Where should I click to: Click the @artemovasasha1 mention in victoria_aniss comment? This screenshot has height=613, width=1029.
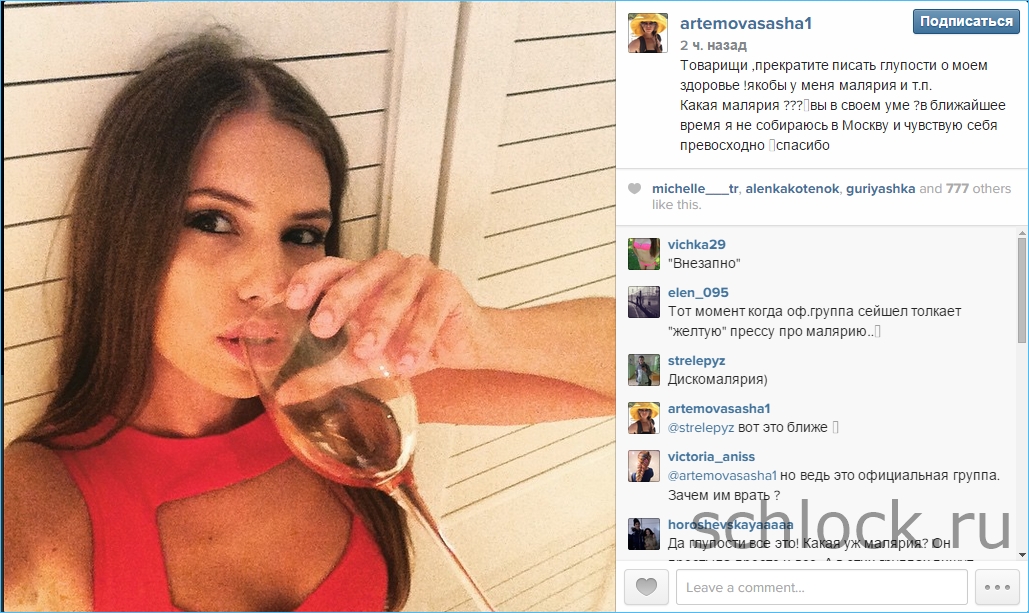pos(722,475)
